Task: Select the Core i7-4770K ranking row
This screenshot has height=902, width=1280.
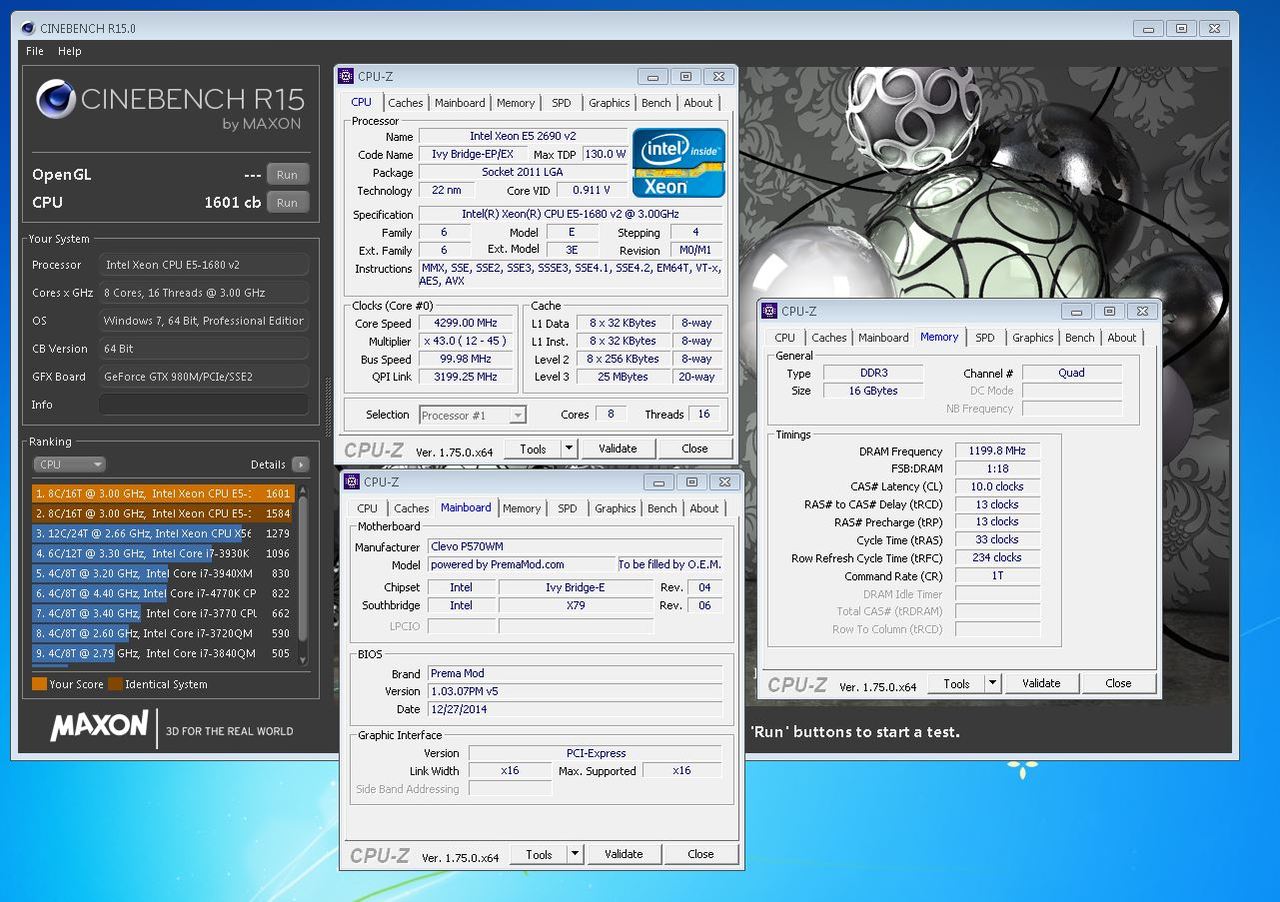Action: (162, 593)
